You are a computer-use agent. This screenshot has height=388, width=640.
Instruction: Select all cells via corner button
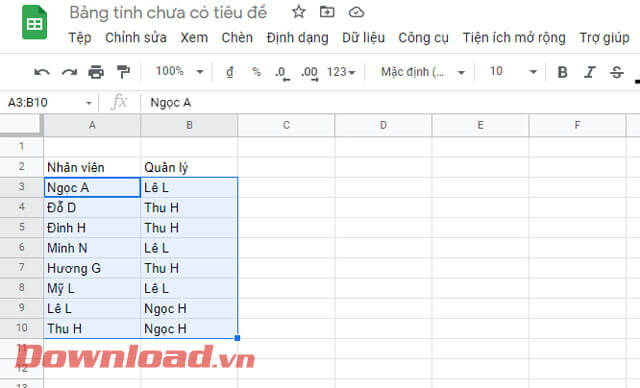tap(21, 125)
